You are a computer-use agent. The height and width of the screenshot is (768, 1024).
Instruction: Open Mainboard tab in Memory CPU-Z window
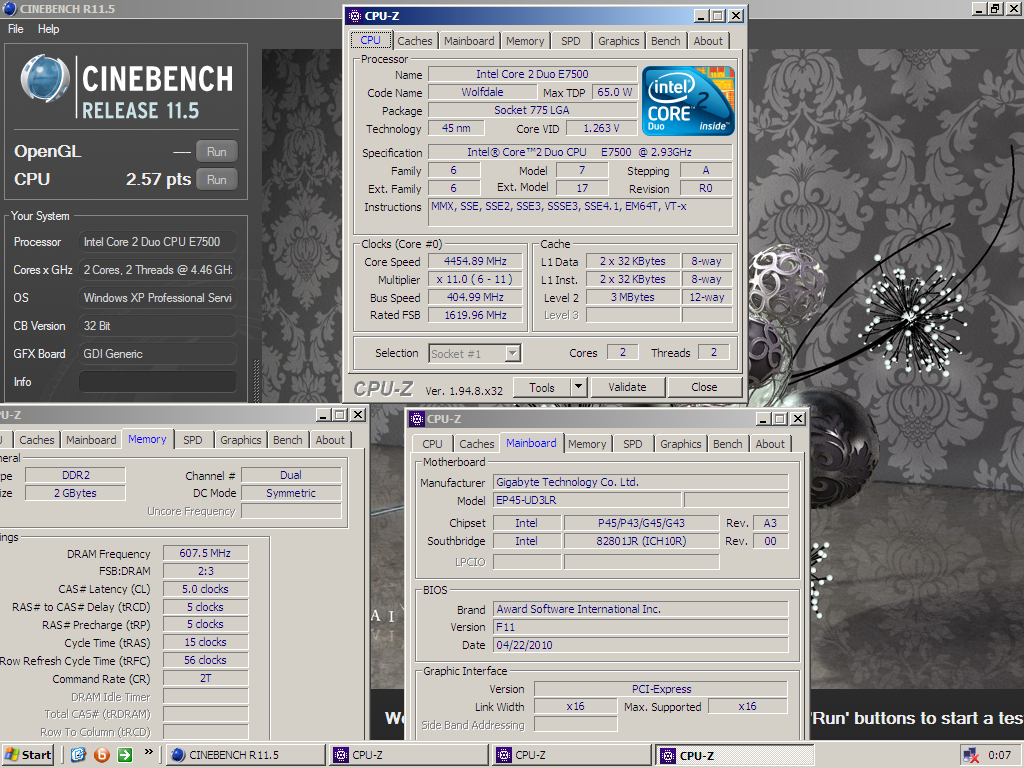click(91, 440)
